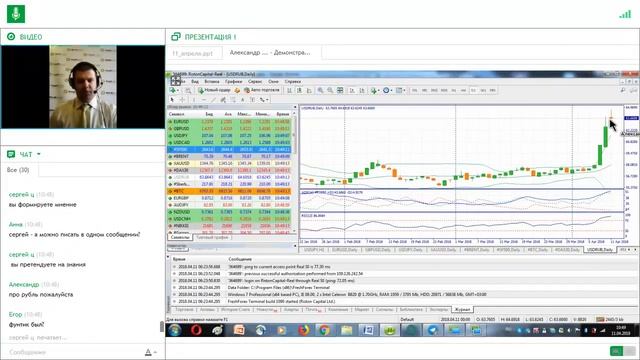Click the zoom in chart icon
The image size is (640, 360).
[x=320, y=90]
